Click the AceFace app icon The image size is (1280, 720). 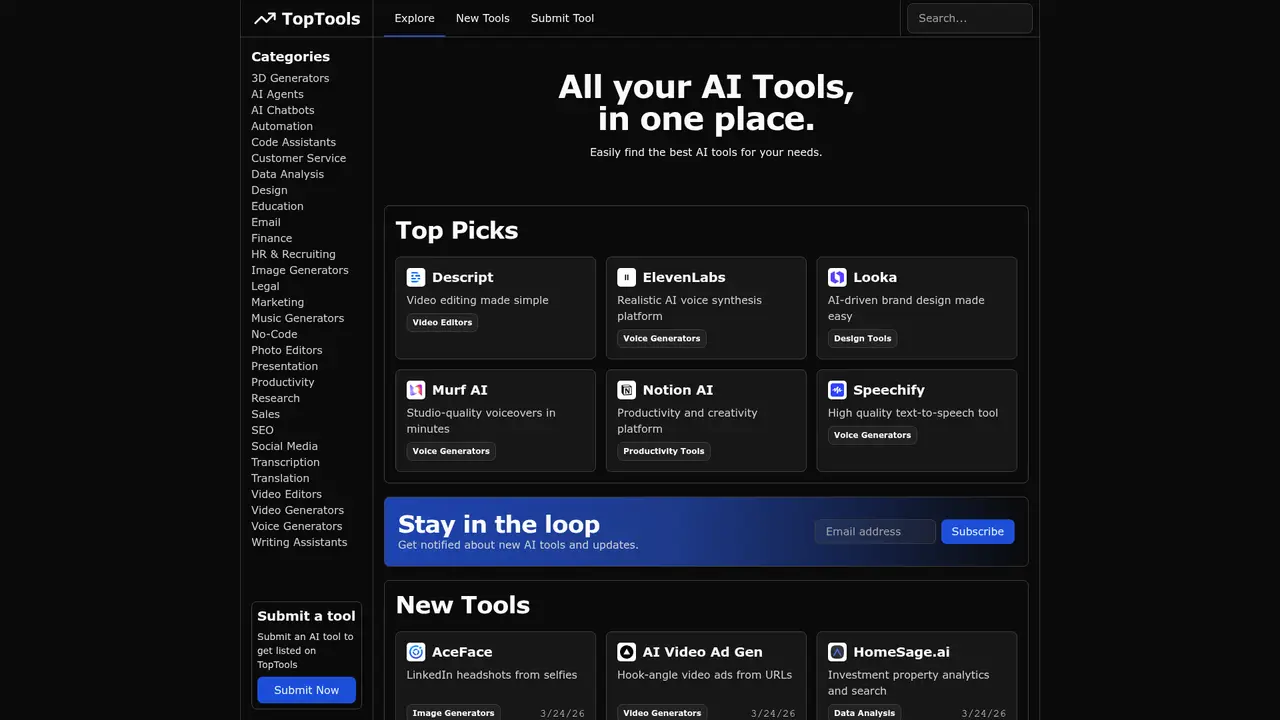coord(416,652)
